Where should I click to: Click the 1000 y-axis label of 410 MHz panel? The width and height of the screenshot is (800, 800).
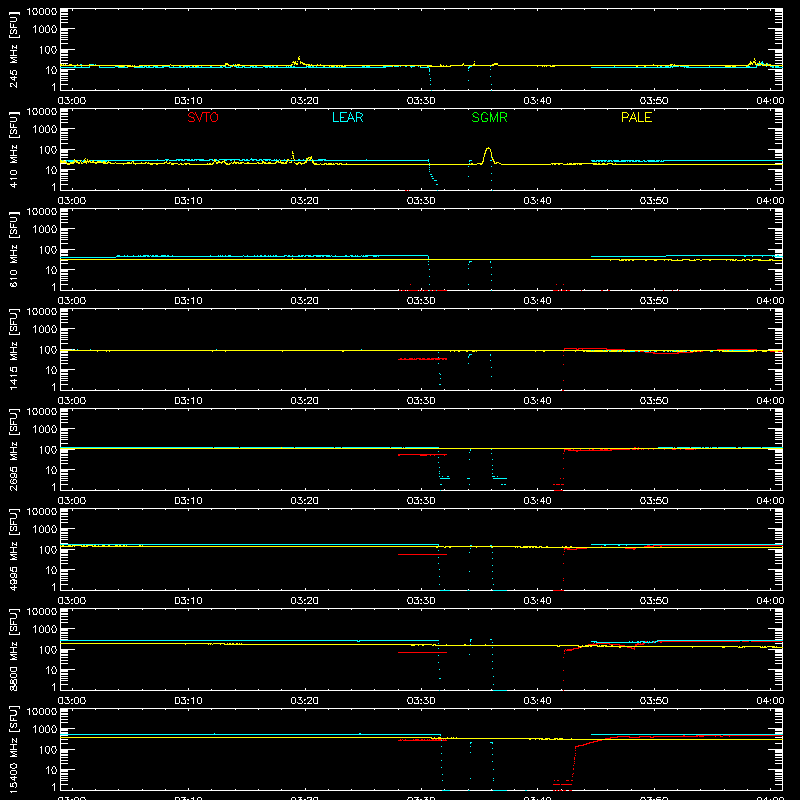point(45,130)
